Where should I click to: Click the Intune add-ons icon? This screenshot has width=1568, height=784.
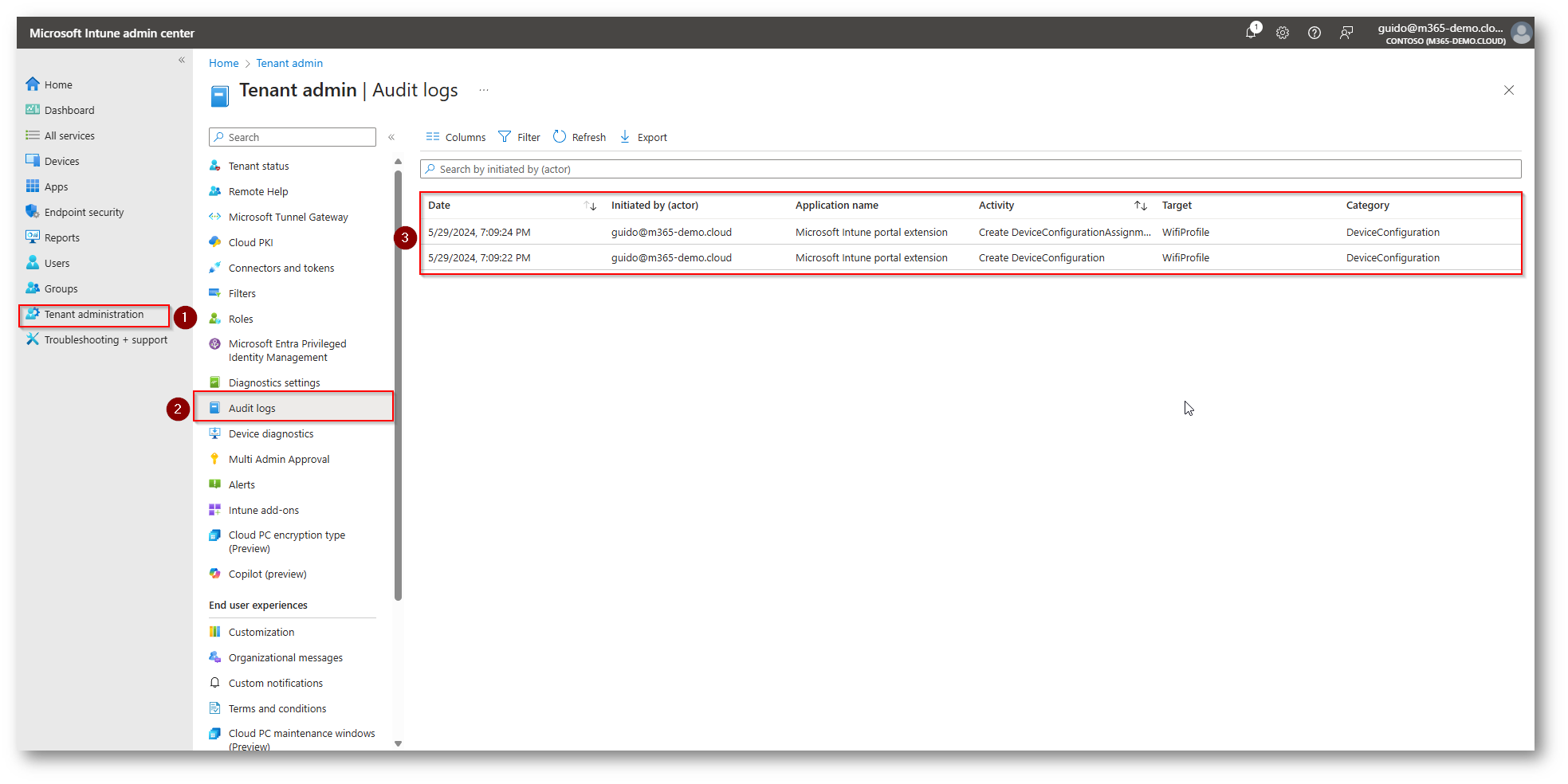[214, 510]
